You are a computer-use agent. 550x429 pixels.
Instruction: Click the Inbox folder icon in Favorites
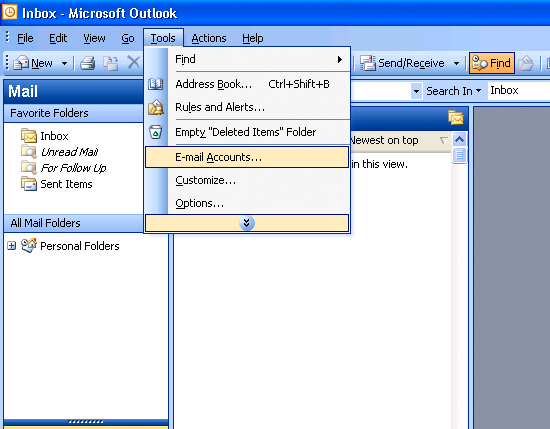click(x=29, y=136)
